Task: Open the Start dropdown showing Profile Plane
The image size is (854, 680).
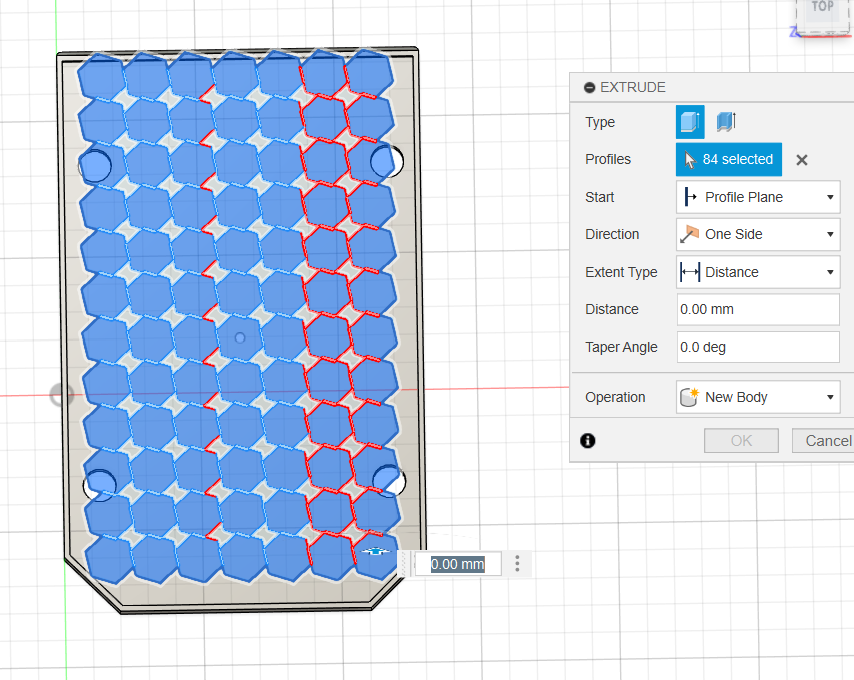Action: click(x=757, y=197)
